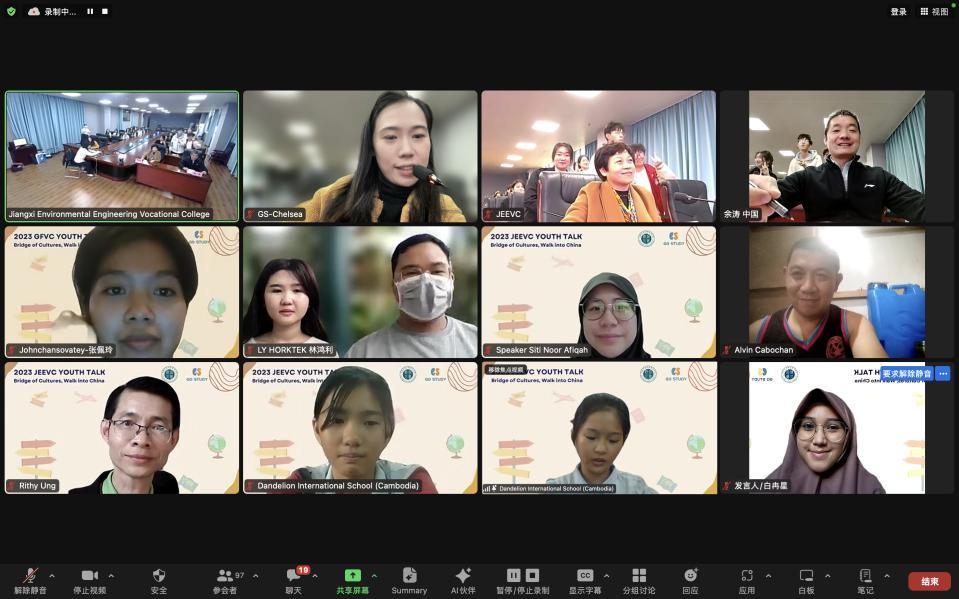This screenshot has height=599, width=959.
Task: Click the Sign In (登录) item
Action: coord(898,12)
